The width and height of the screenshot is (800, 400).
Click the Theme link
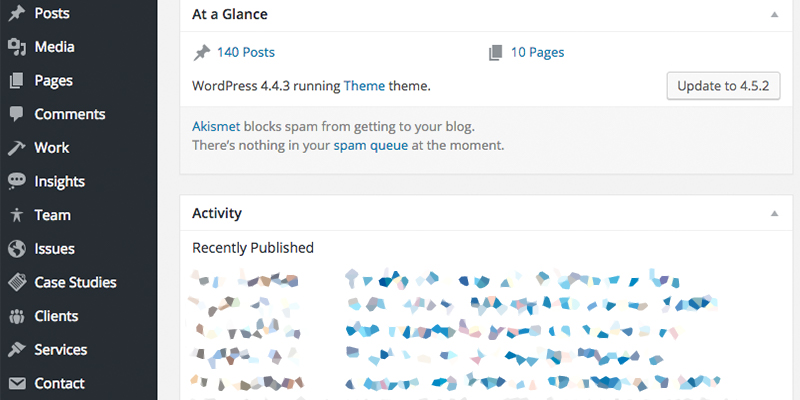point(364,86)
